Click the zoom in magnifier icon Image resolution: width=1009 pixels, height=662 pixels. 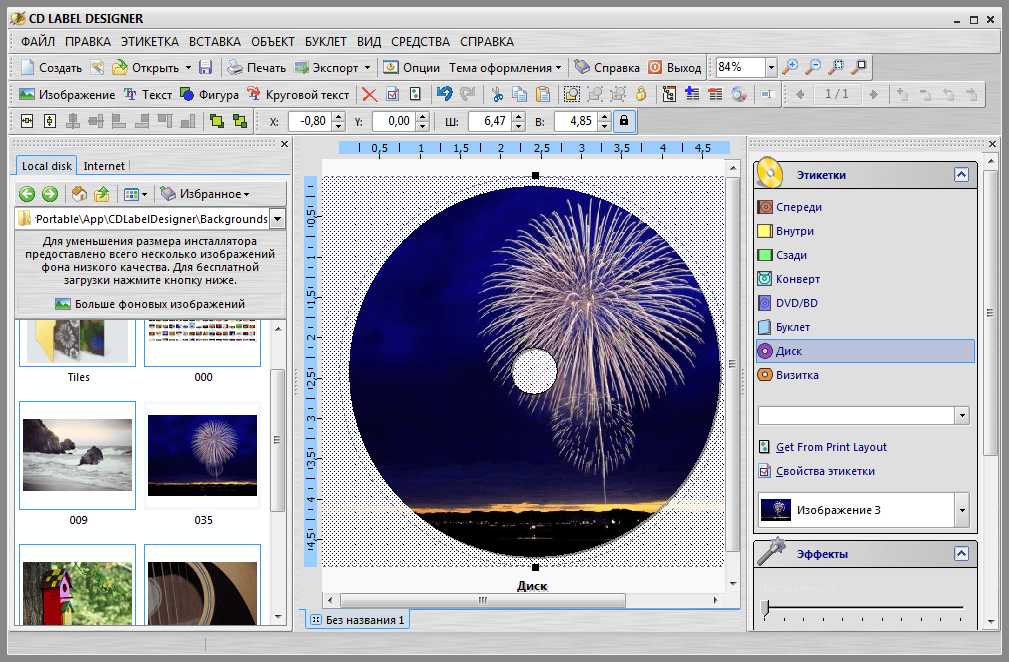pos(790,67)
